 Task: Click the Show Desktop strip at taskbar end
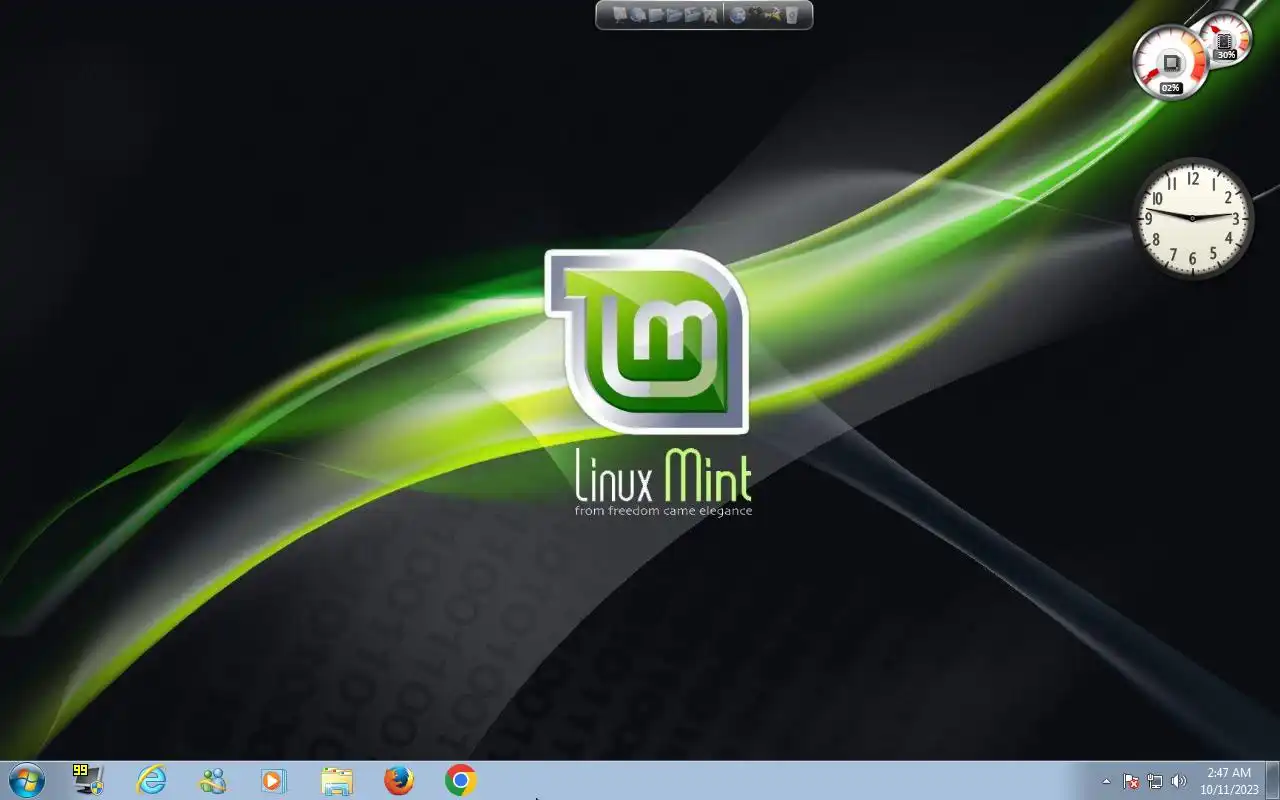point(1272,780)
